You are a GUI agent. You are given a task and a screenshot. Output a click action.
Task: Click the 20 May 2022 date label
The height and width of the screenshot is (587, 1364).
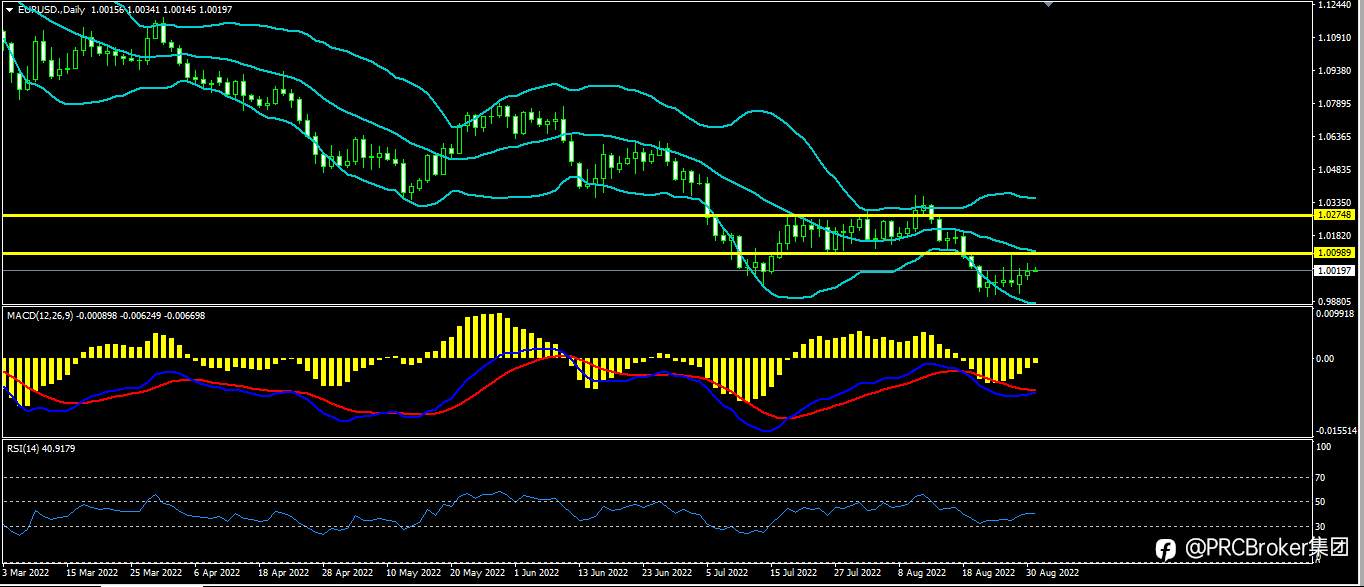[x=477, y=573]
